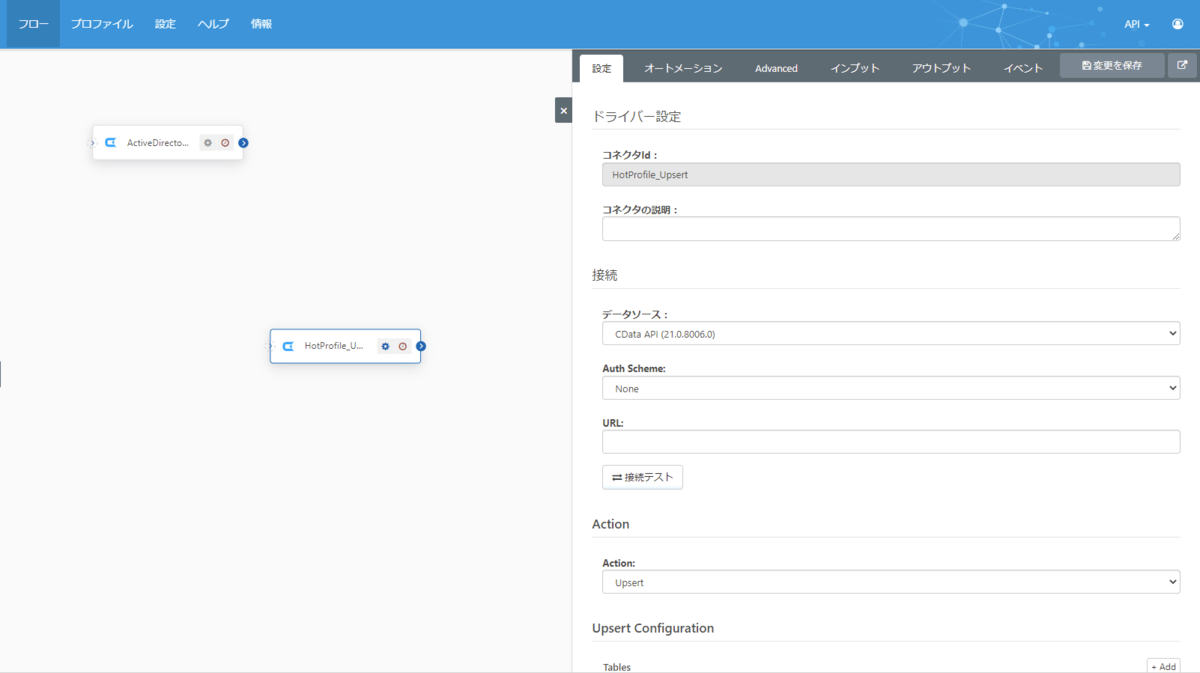The width and height of the screenshot is (1200, 673).
Task: Click the 接続 section heading
Action: click(x=605, y=275)
